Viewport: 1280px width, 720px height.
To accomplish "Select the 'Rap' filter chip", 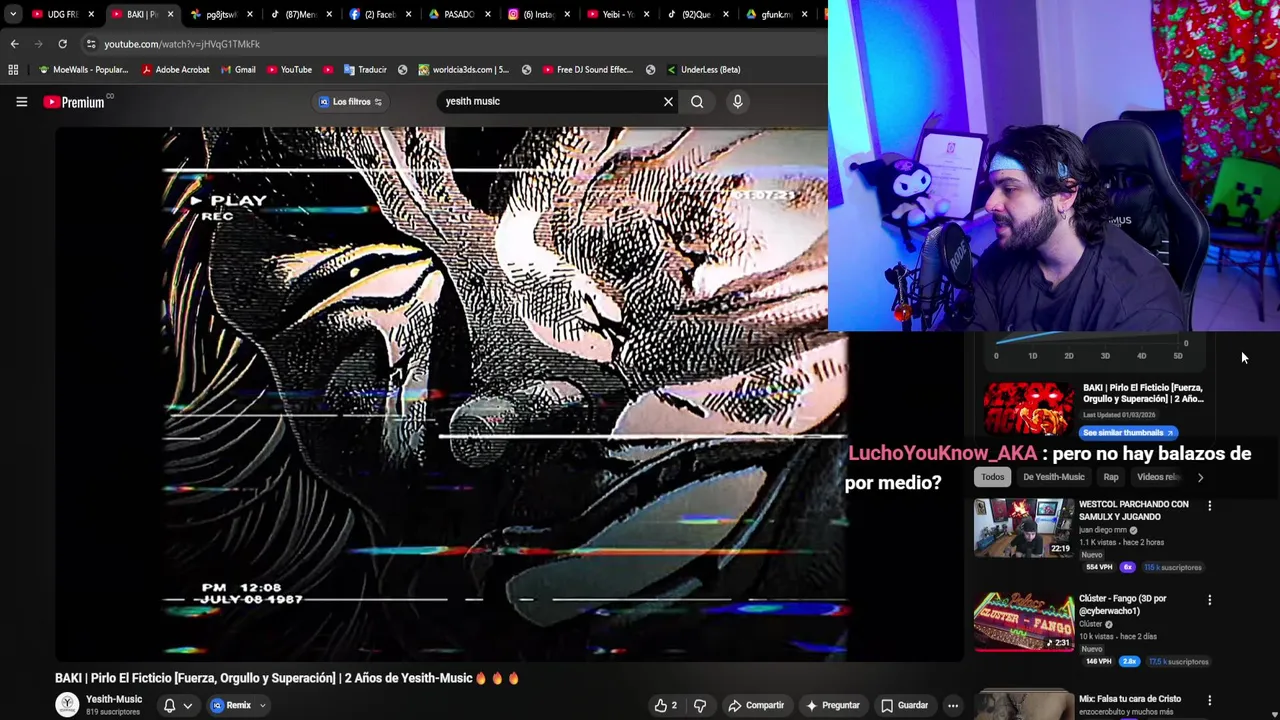I will 1110,477.
